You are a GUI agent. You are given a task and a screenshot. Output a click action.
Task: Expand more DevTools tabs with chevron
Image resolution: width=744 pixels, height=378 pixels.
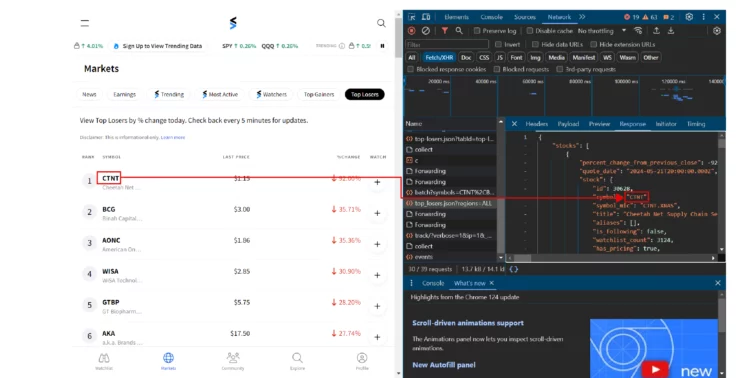tap(582, 17)
